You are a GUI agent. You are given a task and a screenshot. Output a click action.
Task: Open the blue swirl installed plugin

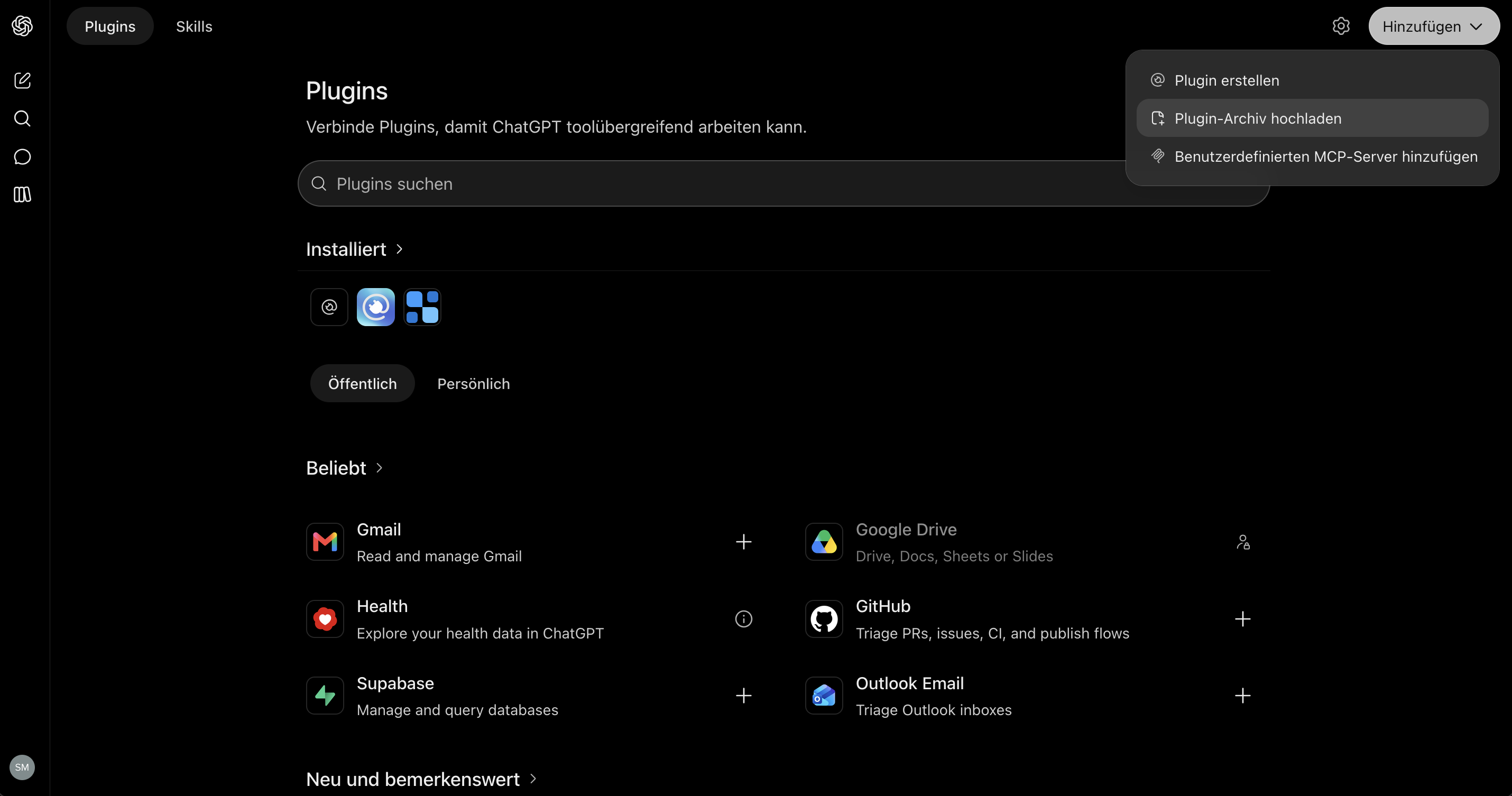[376, 307]
